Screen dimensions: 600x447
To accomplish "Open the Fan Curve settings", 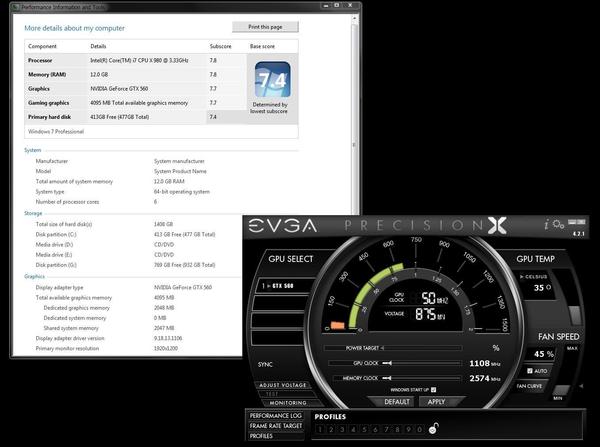I will (529, 386).
